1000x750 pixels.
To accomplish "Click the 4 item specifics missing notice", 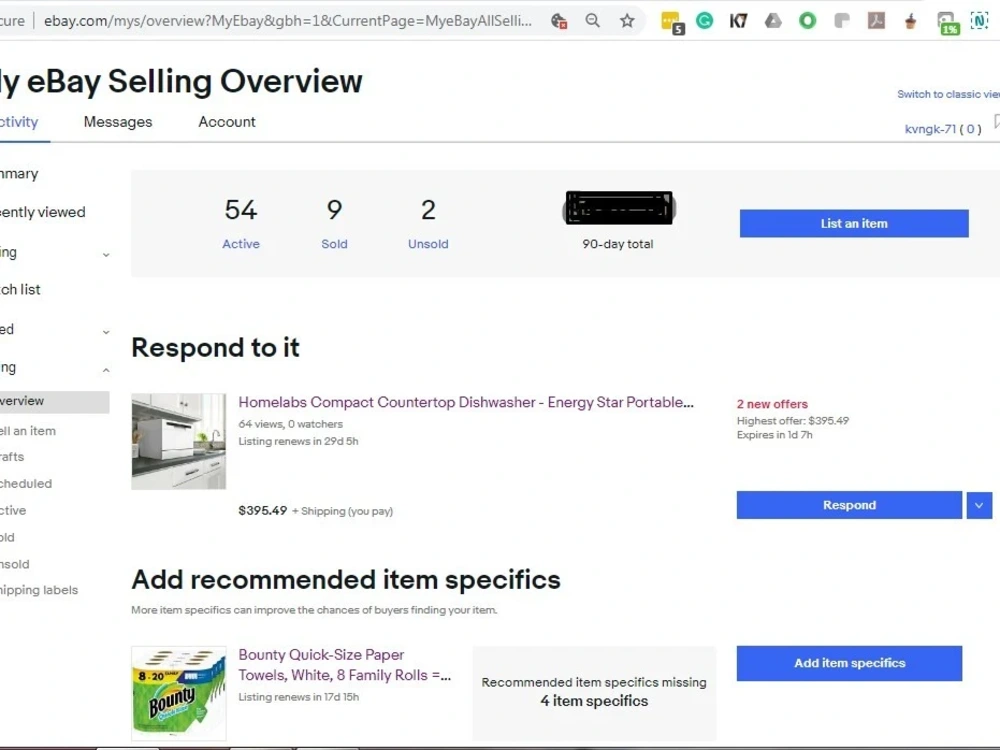I will (594, 692).
